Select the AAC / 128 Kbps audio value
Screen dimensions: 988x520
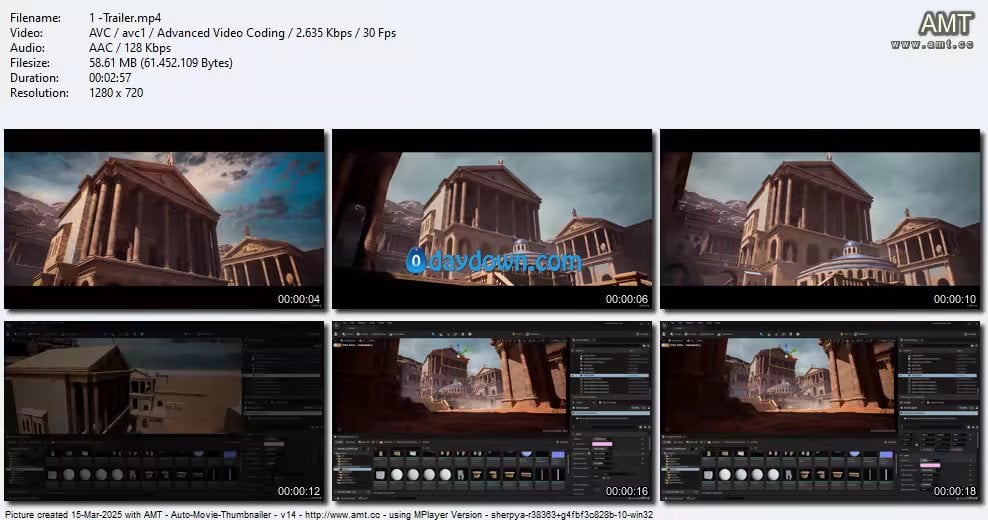click(130, 48)
